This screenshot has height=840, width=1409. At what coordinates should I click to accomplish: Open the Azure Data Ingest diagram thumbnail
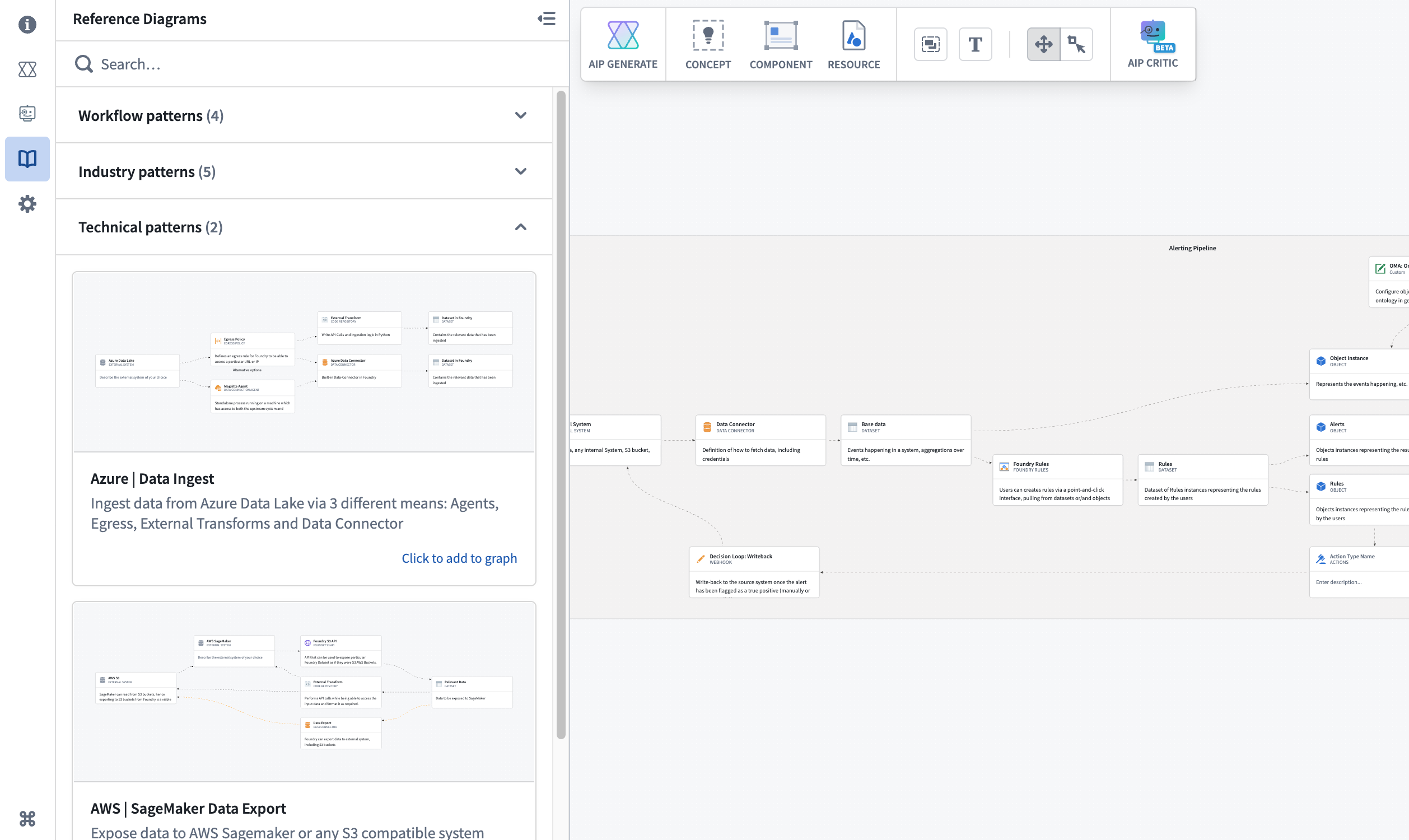point(304,362)
